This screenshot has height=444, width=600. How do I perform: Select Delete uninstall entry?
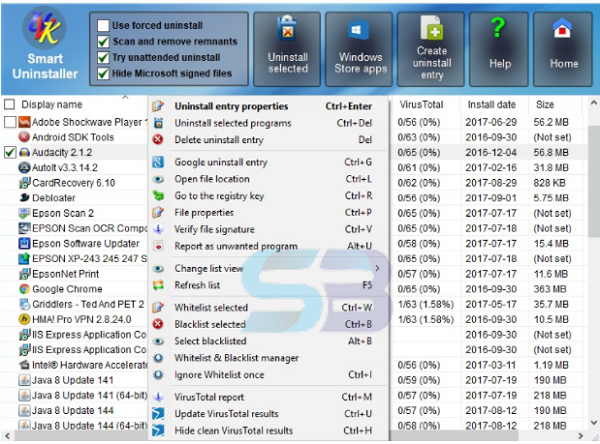click(x=268, y=140)
